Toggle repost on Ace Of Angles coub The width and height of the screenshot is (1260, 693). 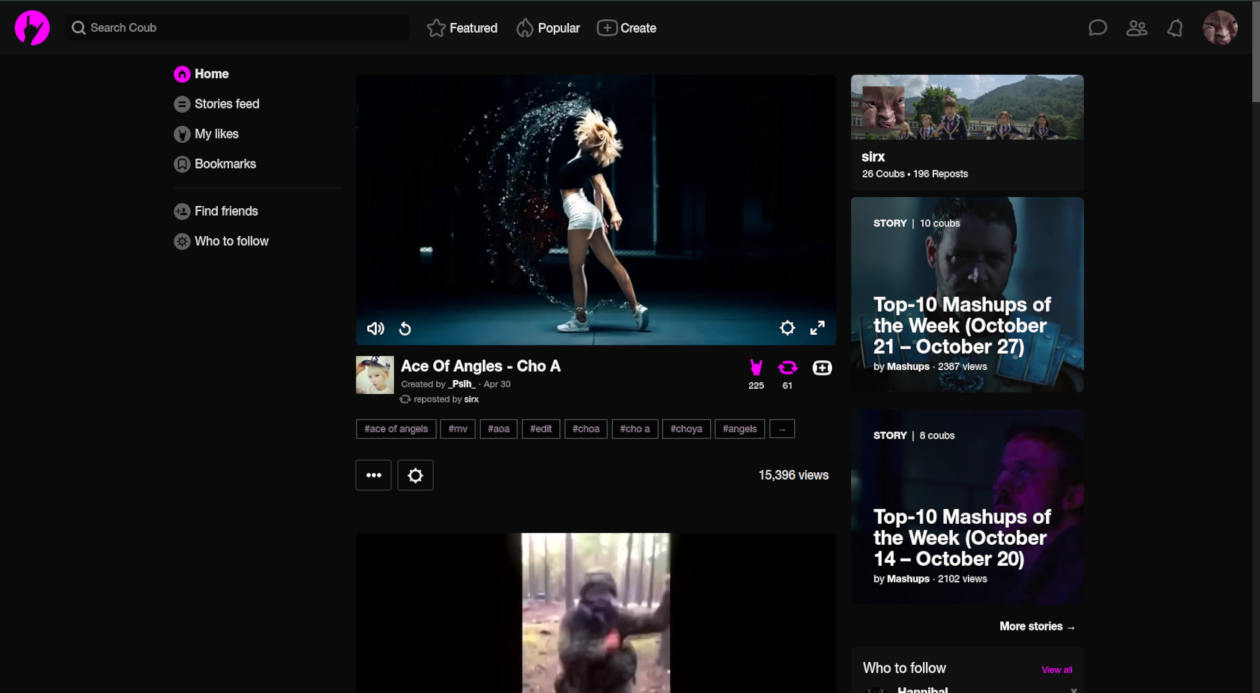[x=787, y=368]
